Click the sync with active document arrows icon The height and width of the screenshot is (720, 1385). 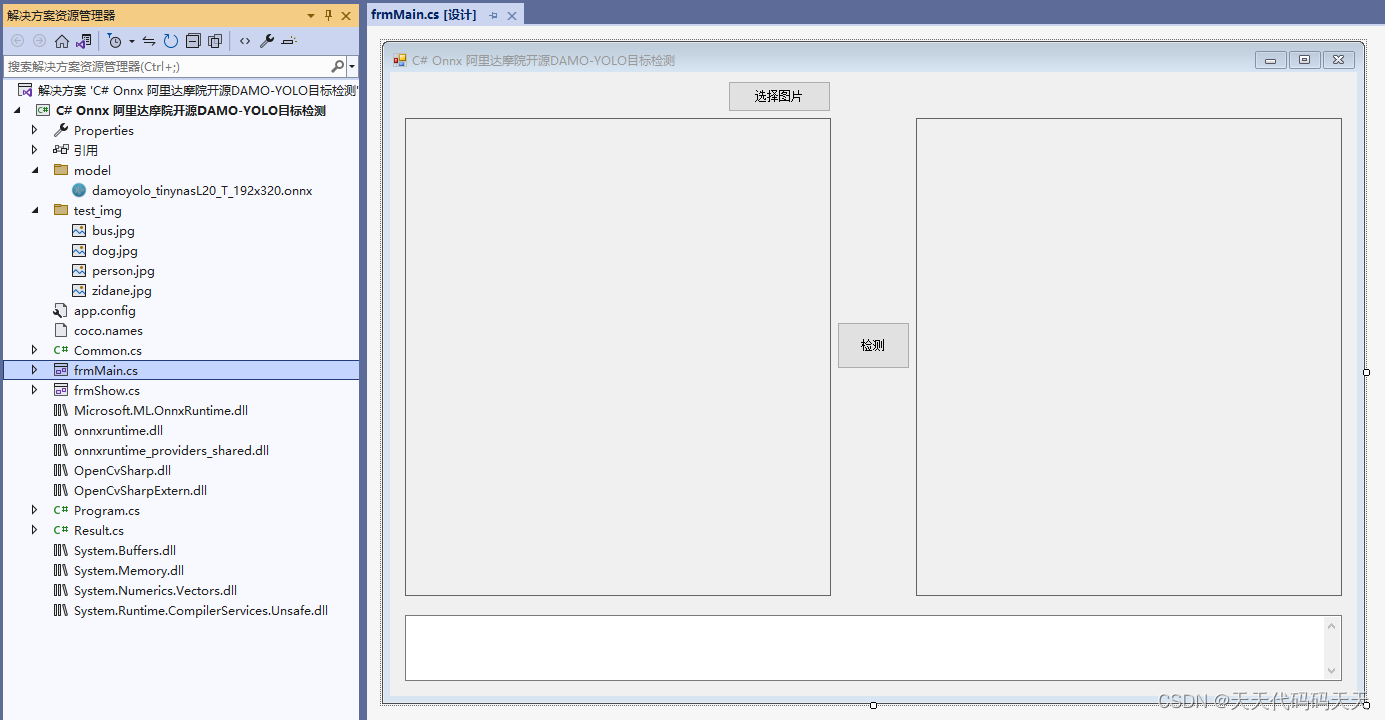pos(149,41)
